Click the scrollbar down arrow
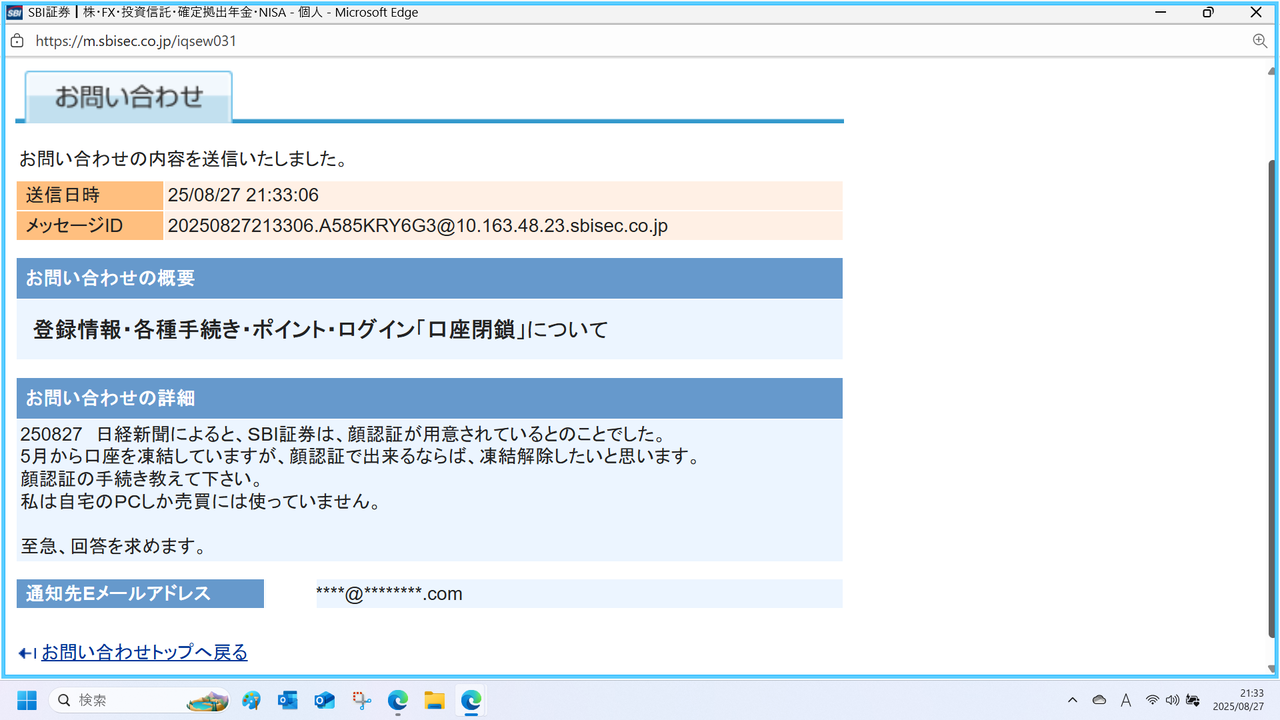The height and width of the screenshot is (720, 1280). pos(1273,667)
